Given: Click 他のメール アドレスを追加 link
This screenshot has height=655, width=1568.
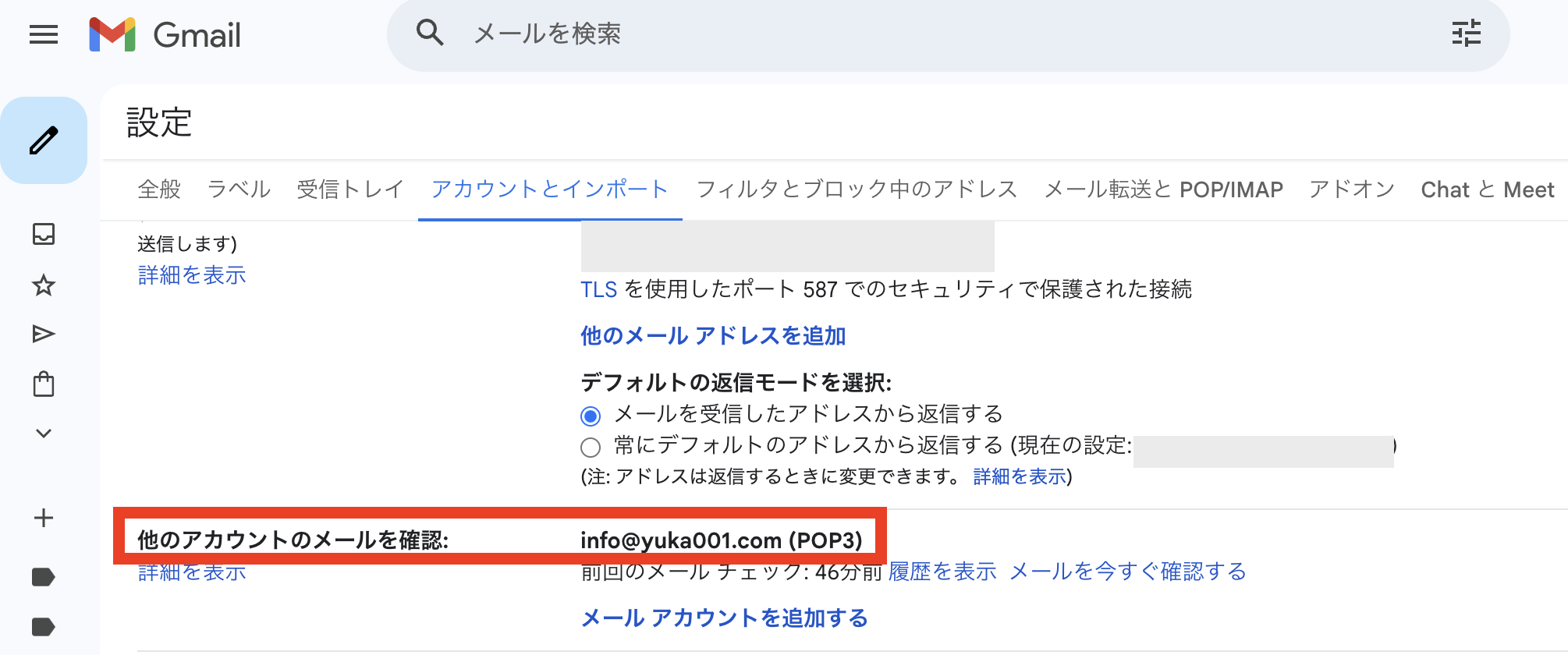Looking at the screenshot, I should coord(713,336).
